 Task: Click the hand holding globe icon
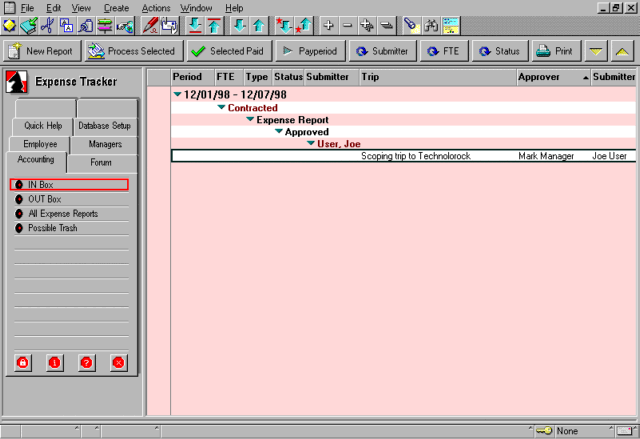[124, 26]
